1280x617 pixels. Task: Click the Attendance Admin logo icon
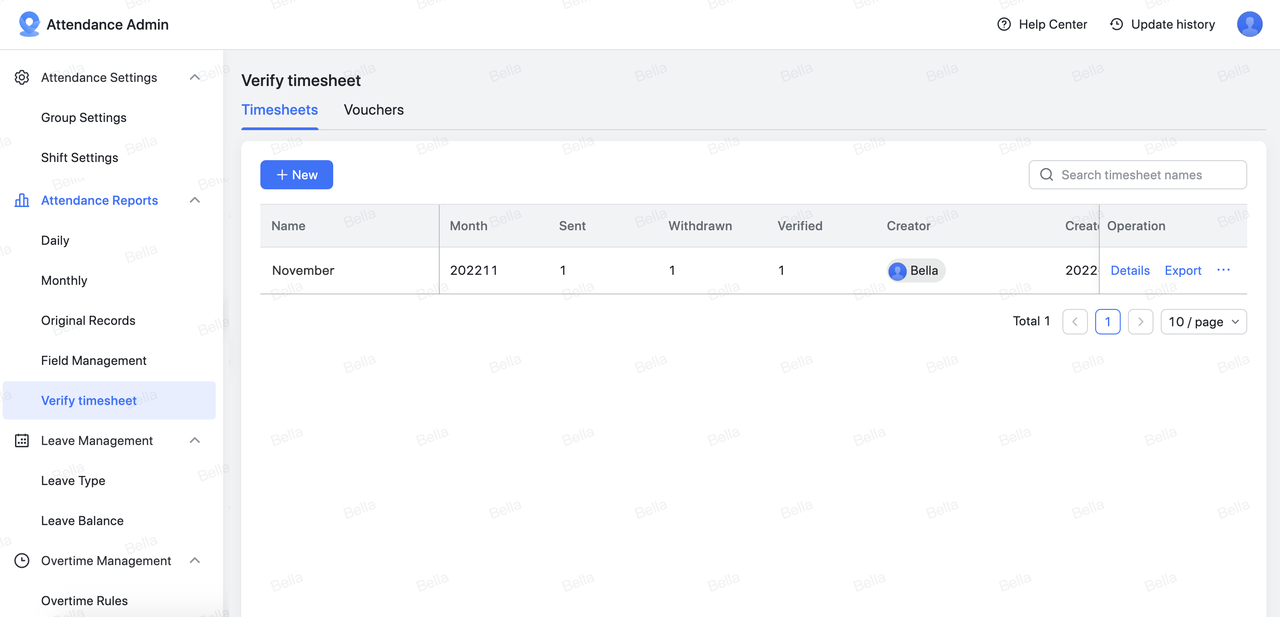tap(29, 24)
